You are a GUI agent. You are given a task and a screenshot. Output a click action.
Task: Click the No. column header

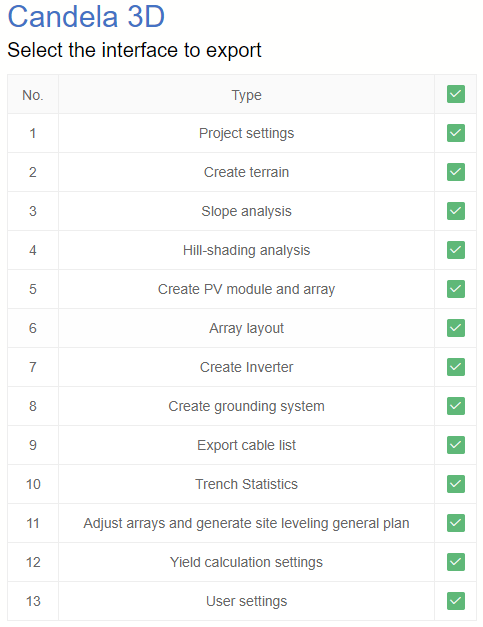33,95
